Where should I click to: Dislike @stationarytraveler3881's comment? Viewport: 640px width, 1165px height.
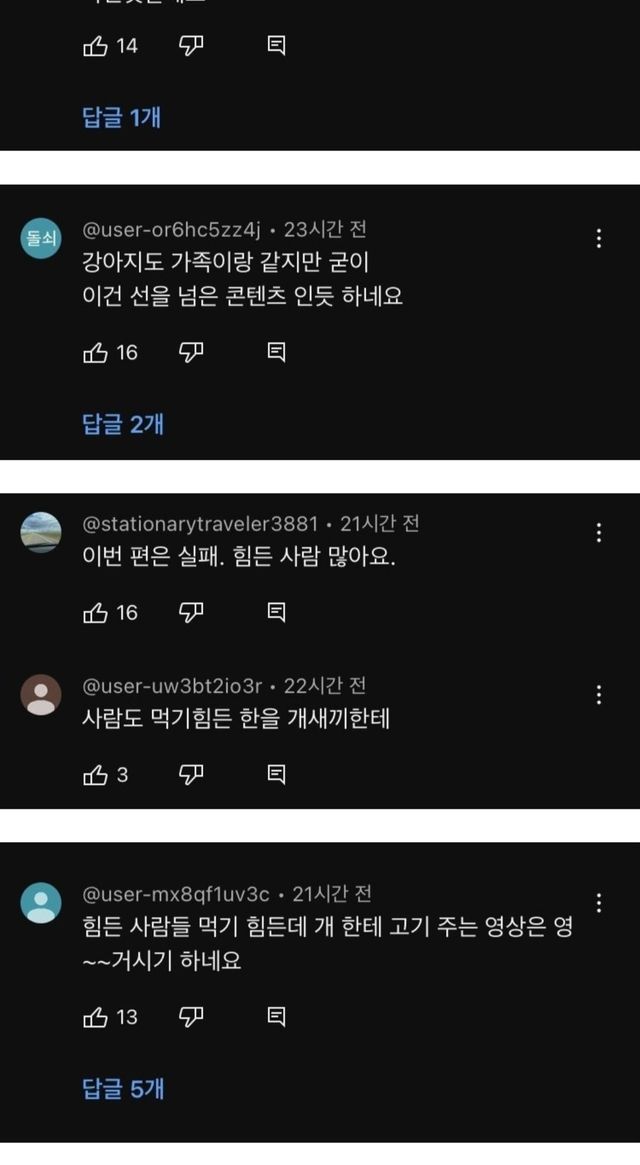point(191,612)
